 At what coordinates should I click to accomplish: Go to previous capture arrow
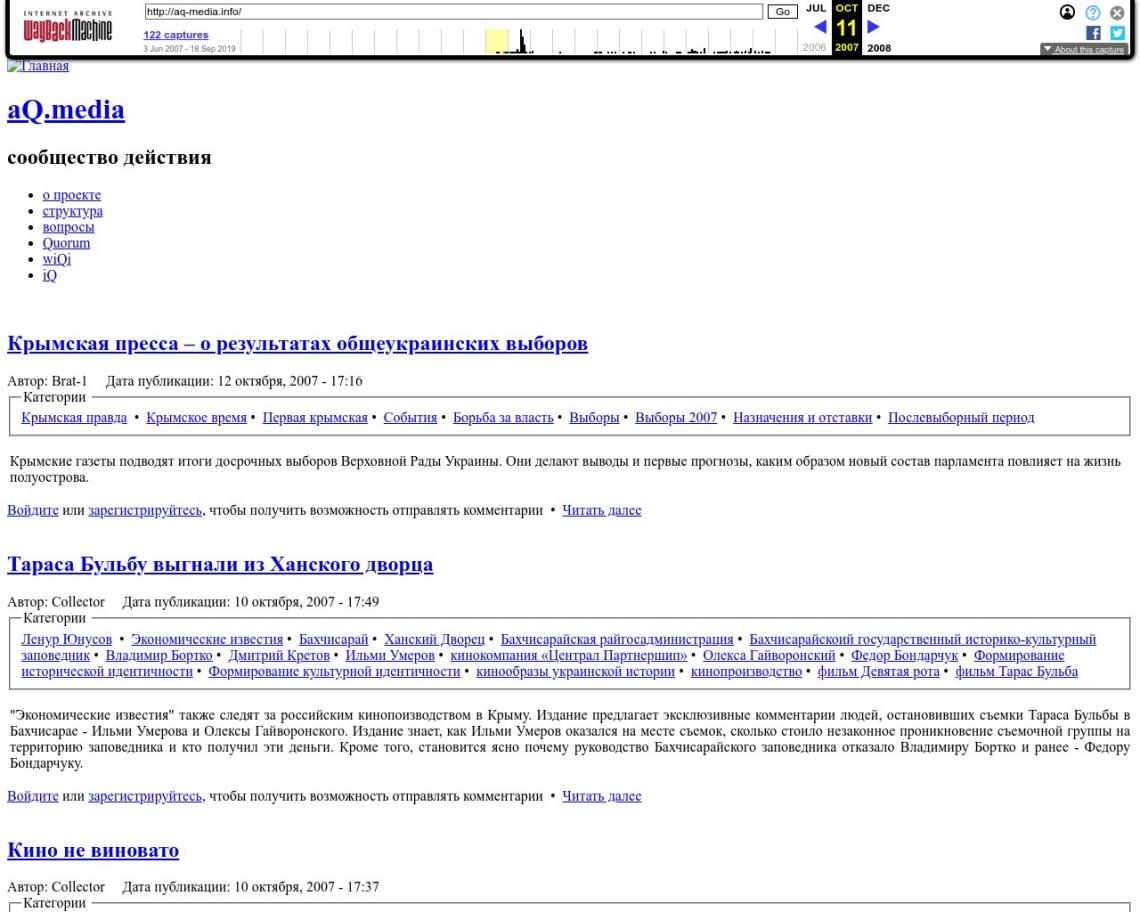click(820, 27)
